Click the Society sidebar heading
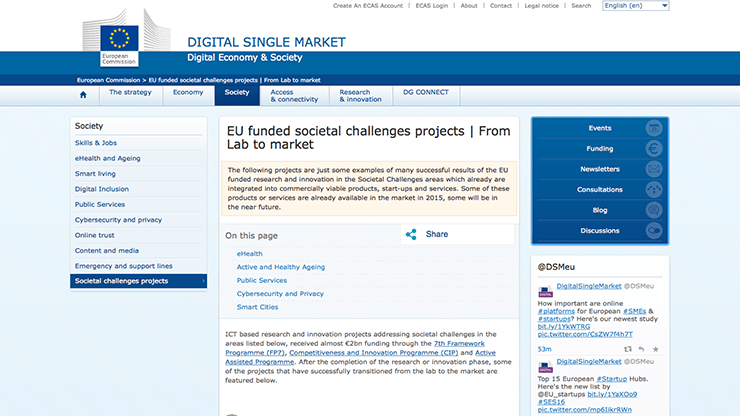 coord(89,126)
